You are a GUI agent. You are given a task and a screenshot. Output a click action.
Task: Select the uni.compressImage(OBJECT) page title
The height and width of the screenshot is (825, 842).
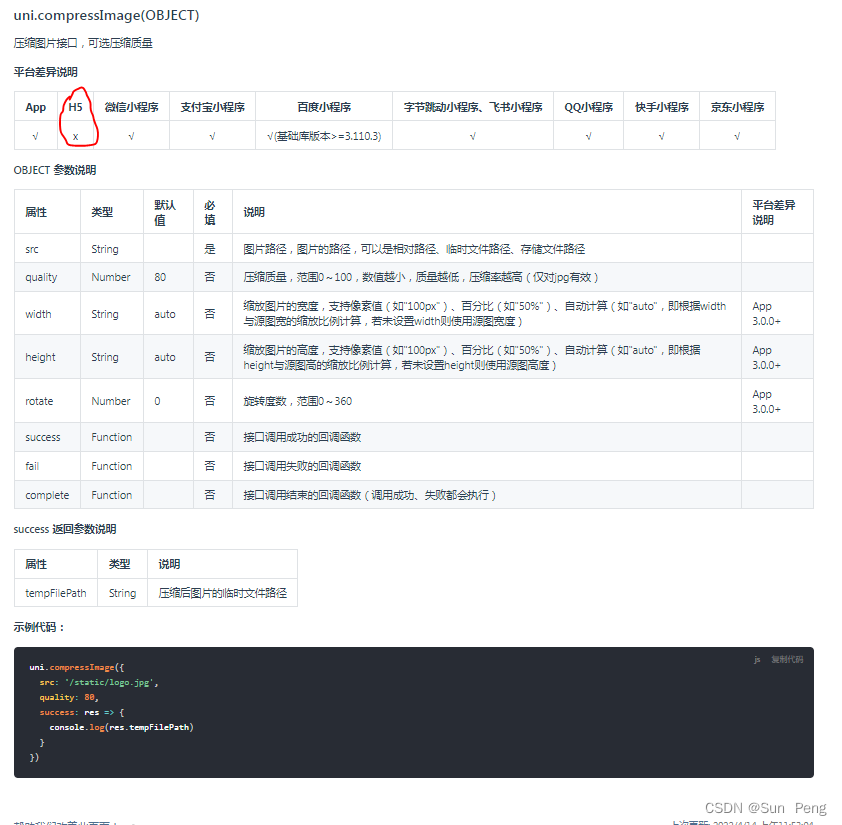coord(105,15)
